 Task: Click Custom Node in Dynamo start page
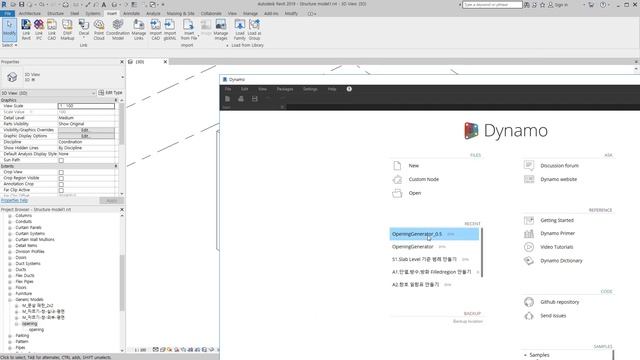pyautogui.click(x=424, y=179)
